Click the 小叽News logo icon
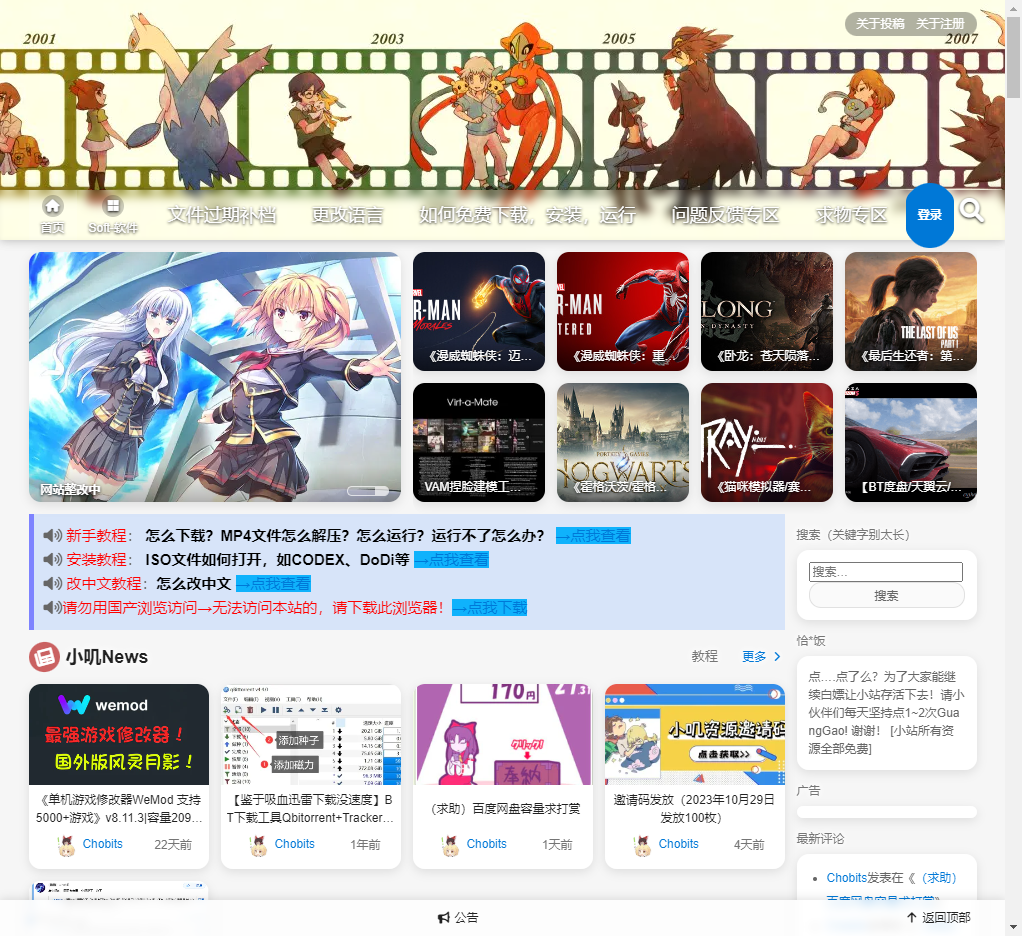Viewport: 1022px width, 936px height. click(x=44, y=657)
